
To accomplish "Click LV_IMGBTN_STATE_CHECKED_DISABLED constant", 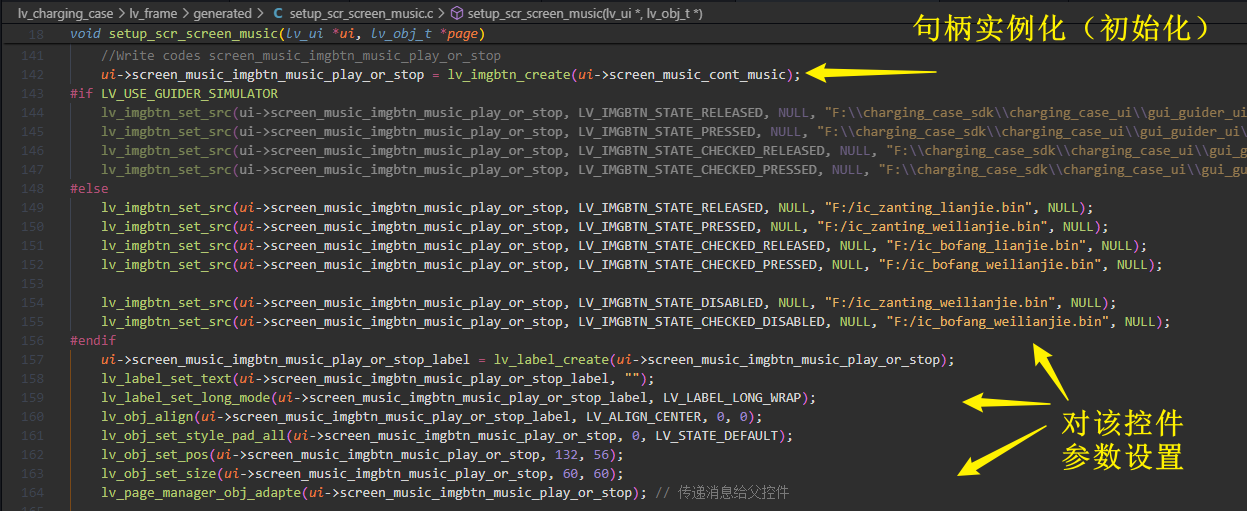I will coord(702,321).
